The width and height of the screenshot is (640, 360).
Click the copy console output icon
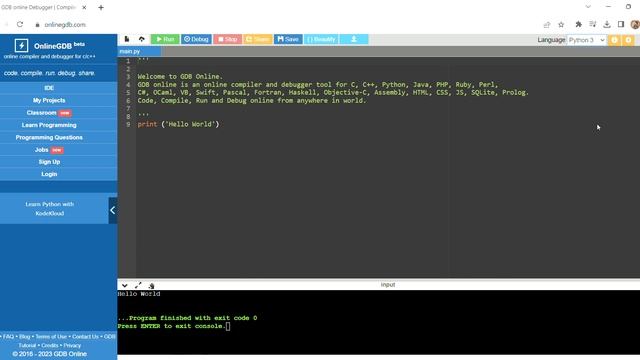[151, 285]
